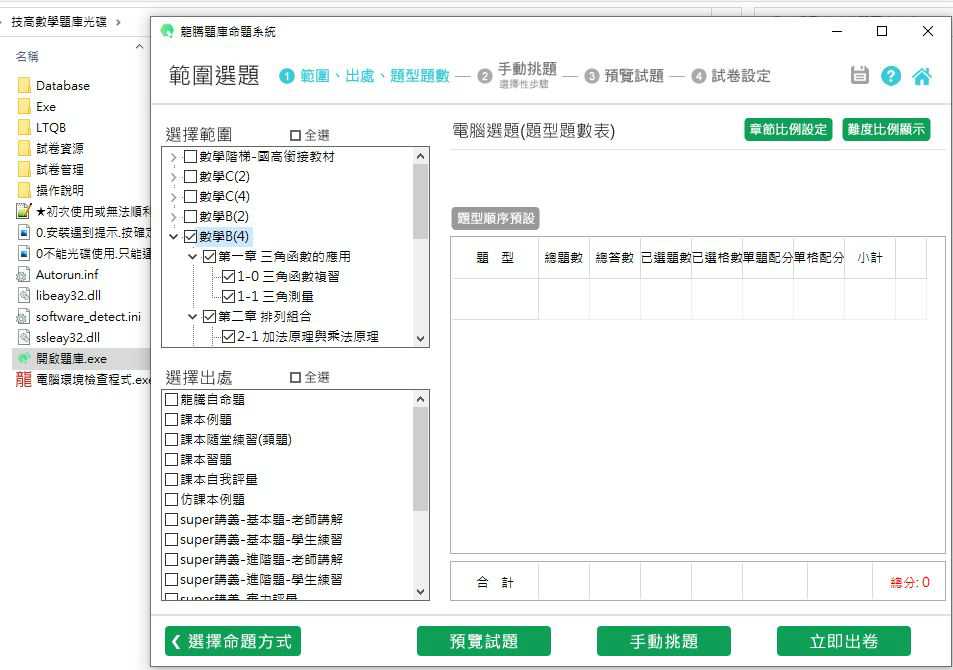Click 技高數學題庫光碟 breadcrumb in explorer
Image resolution: width=953 pixels, height=670 pixels.
click(x=59, y=22)
